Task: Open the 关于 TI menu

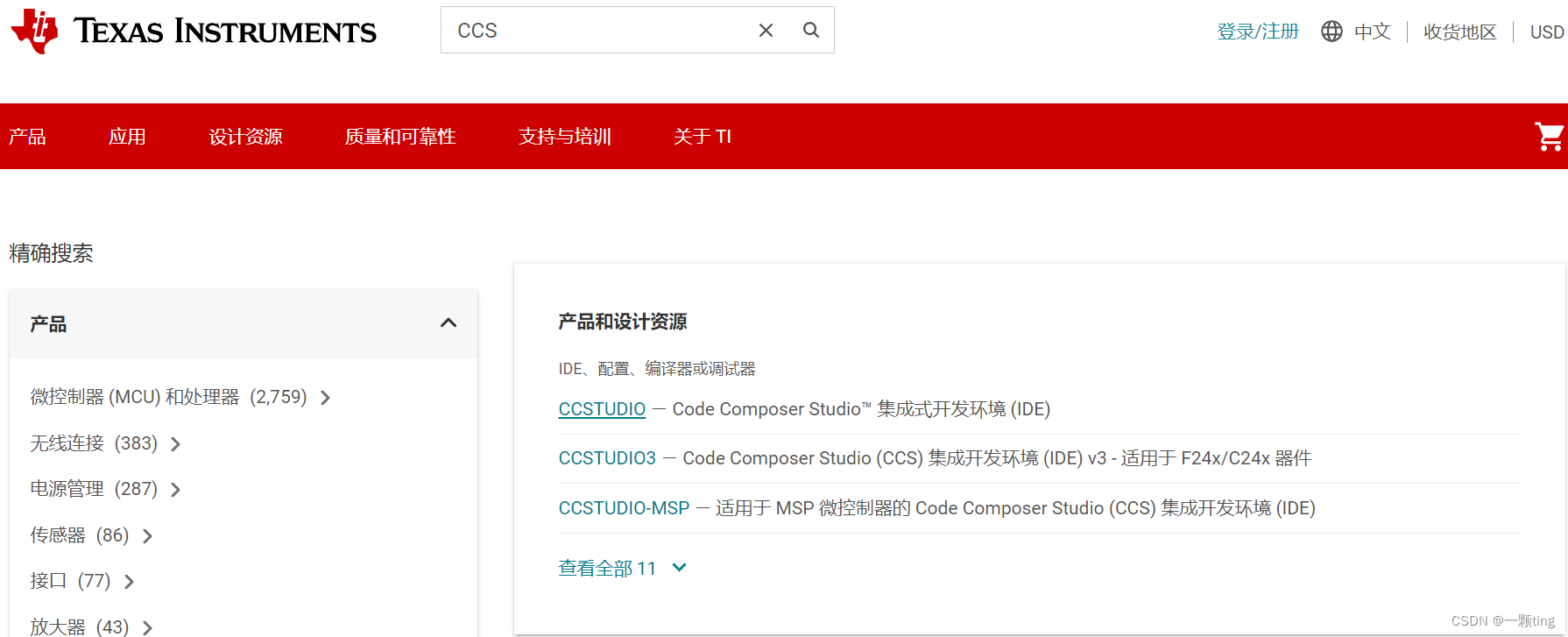Action: tap(702, 137)
